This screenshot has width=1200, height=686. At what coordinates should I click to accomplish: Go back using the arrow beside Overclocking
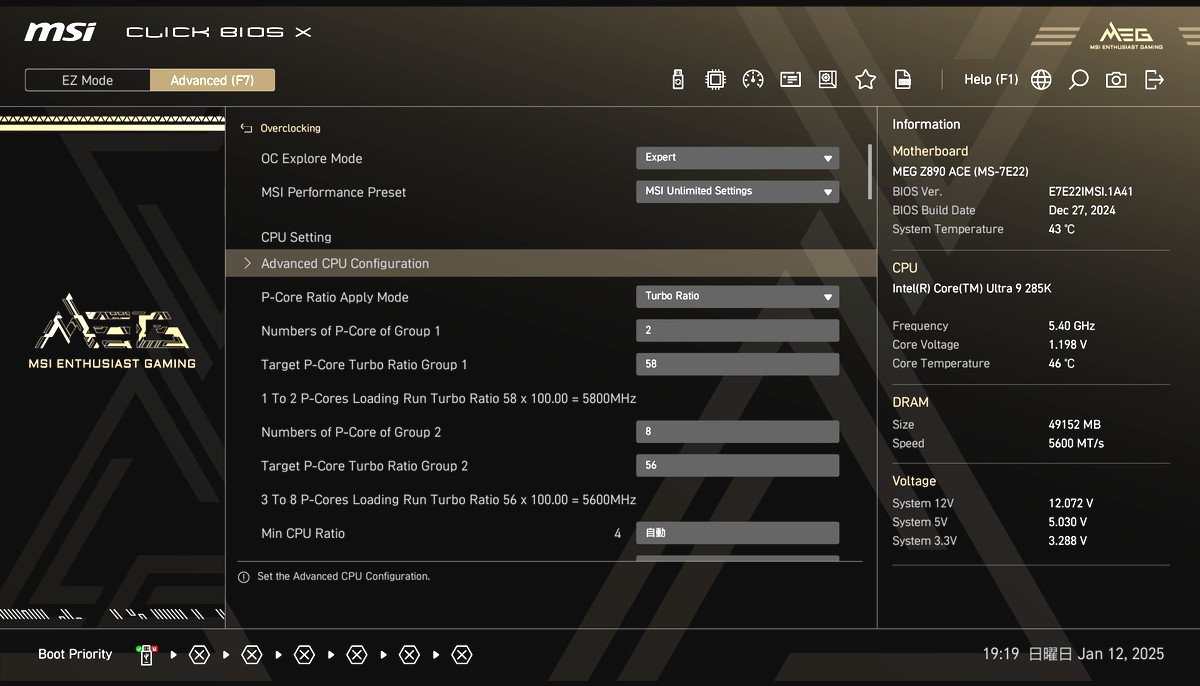pos(246,128)
